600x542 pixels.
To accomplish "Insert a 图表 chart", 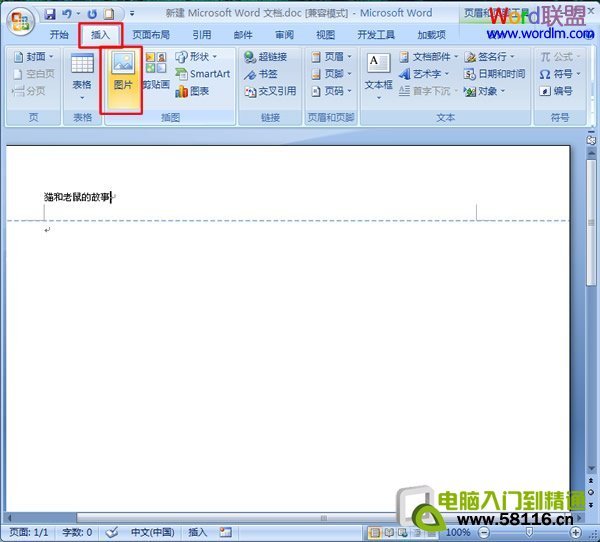I will pyautogui.click(x=192, y=91).
